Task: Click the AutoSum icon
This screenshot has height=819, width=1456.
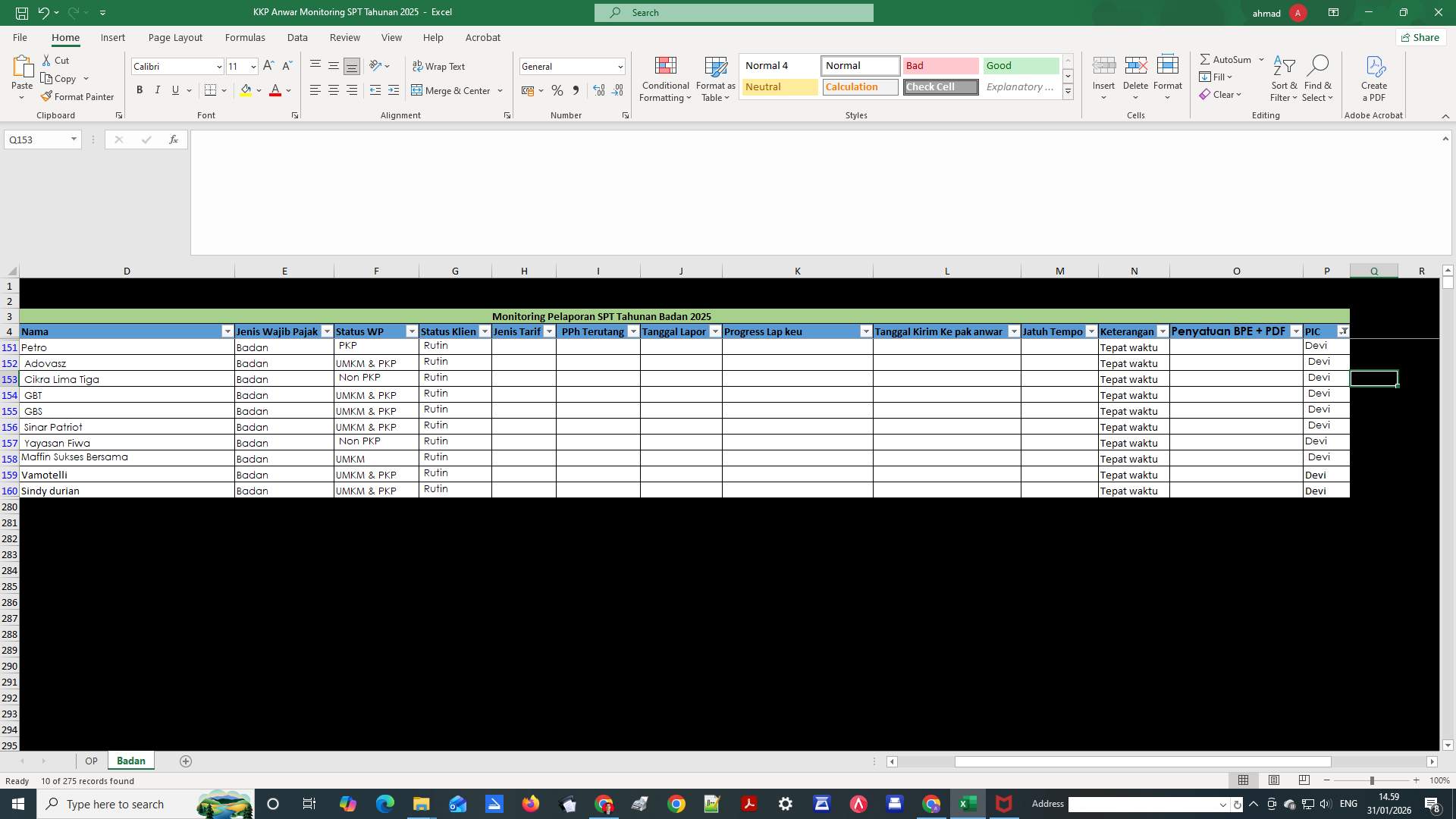Action: pos(1227,59)
